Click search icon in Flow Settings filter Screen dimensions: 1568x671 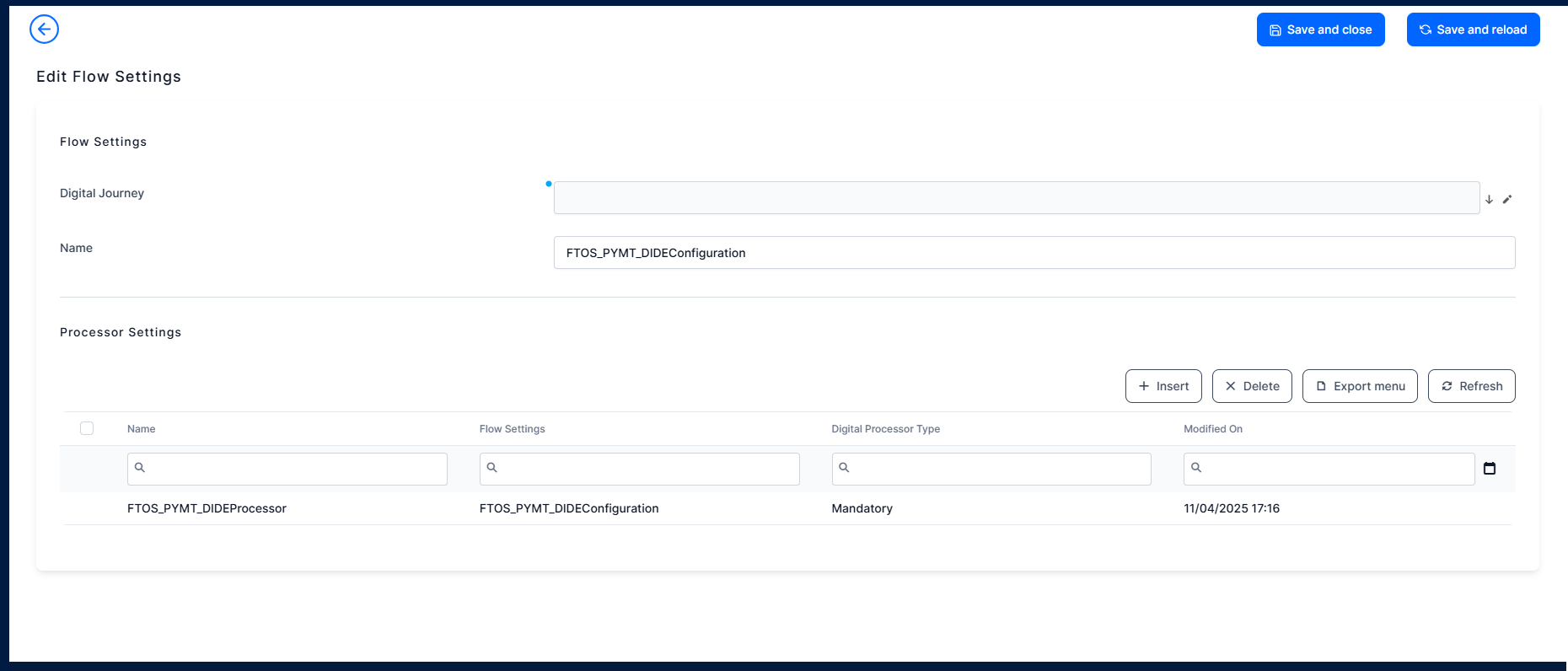pos(492,468)
